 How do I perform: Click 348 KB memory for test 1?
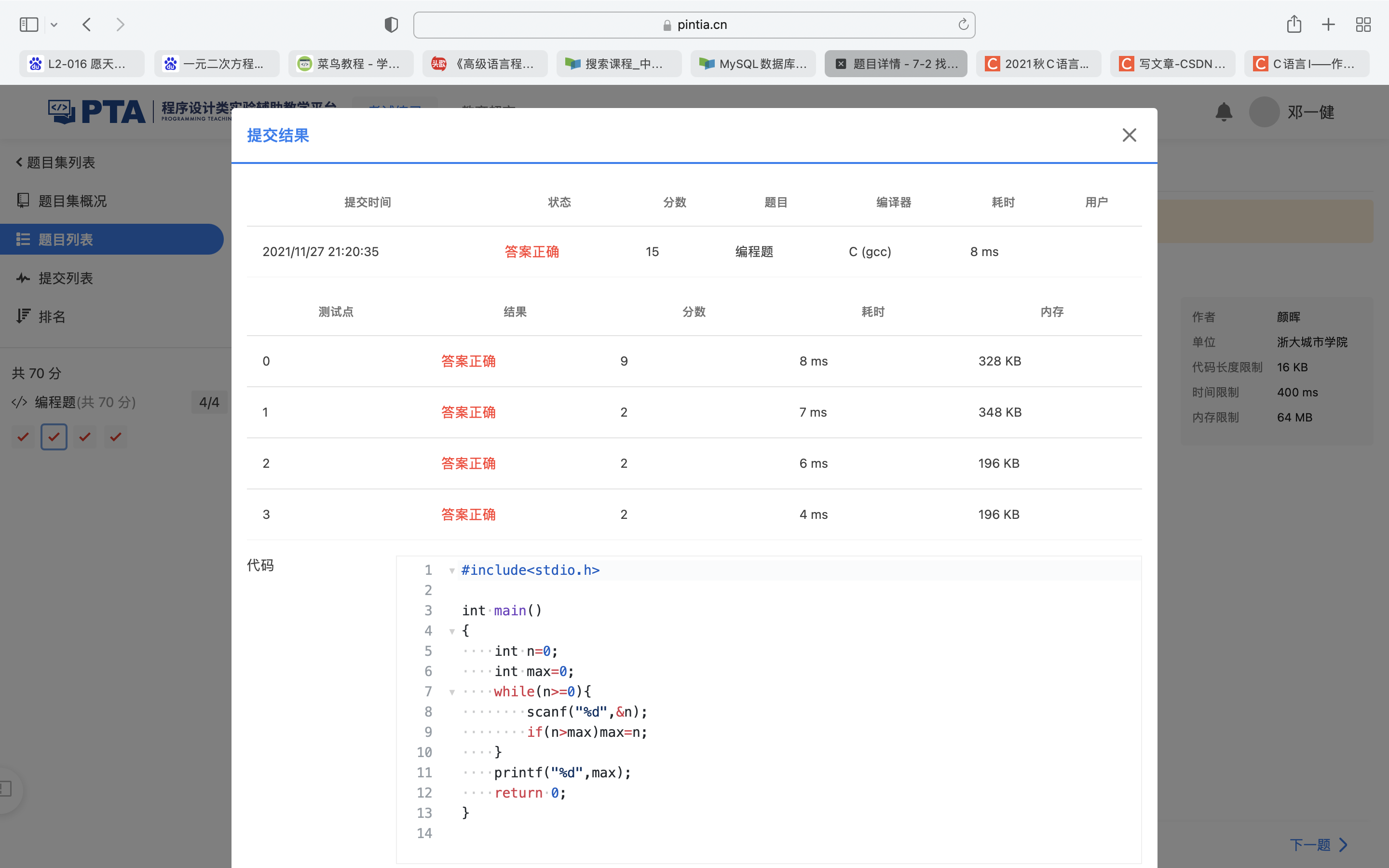pyautogui.click(x=1000, y=412)
